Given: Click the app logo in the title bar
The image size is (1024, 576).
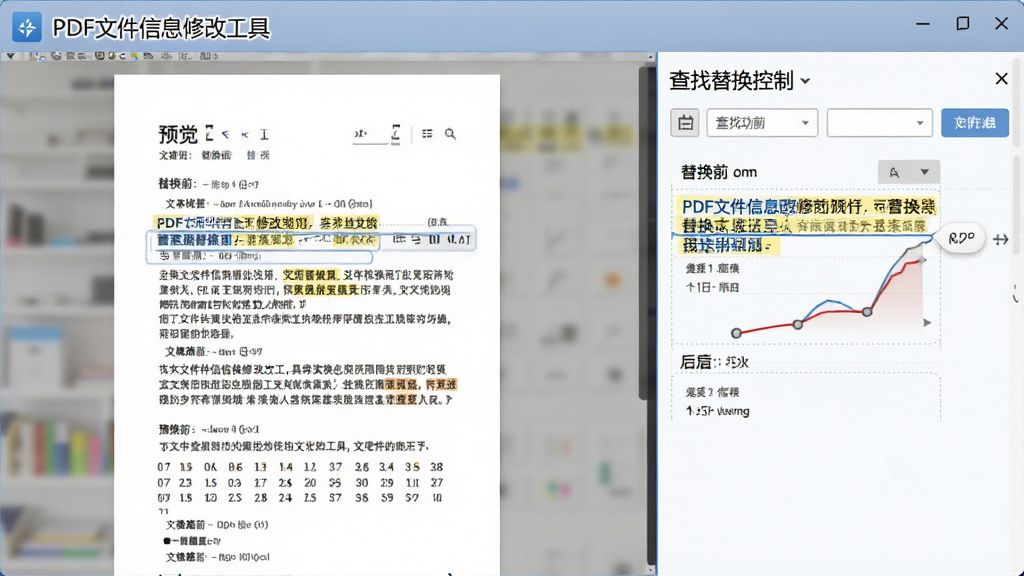Looking at the screenshot, I should point(27,27).
